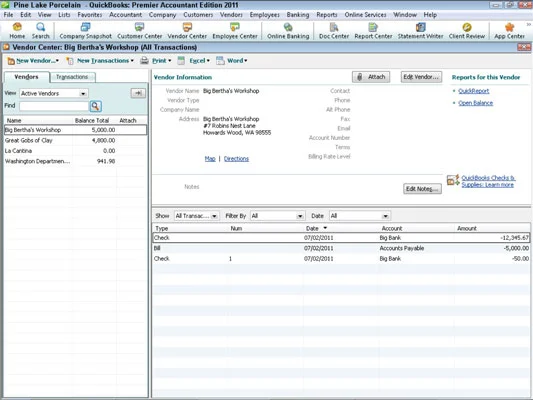Select the Vendors tab

(x=27, y=77)
